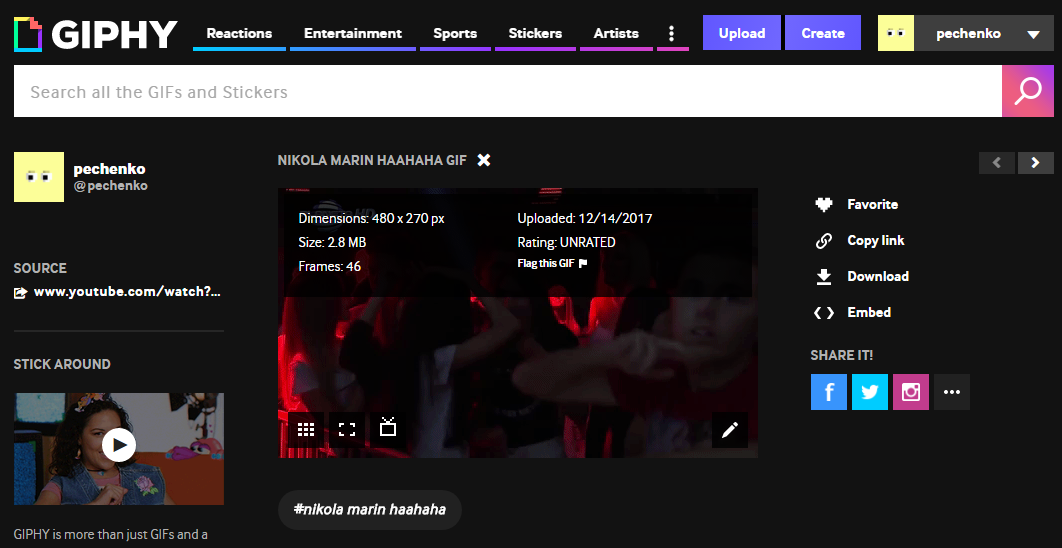Play the Stick Around video thumbnail
Screen dimensions: 1062x548
(x=119, y=444)
